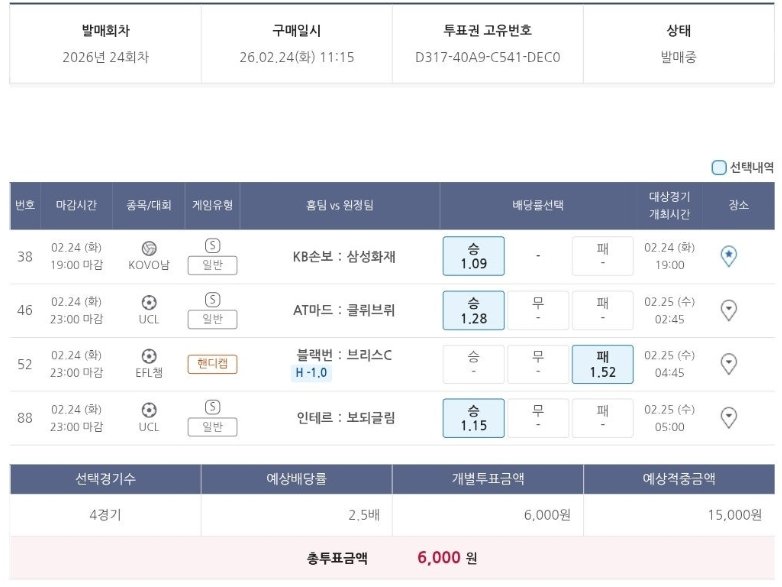Screen dimensions: 782x587
Task: Toggle 패 1.52 for 블랙번 vs 브리스C
Action: click(602, 364)
